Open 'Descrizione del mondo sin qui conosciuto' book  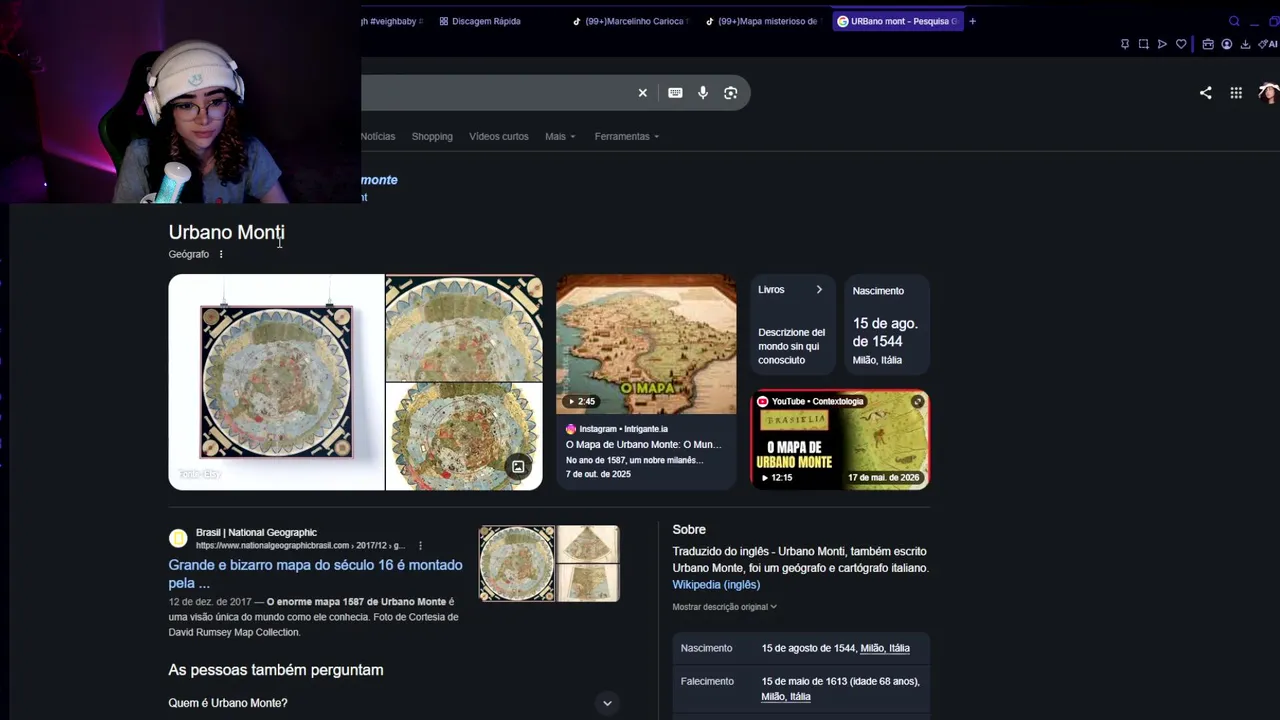(x=792, y=346)
